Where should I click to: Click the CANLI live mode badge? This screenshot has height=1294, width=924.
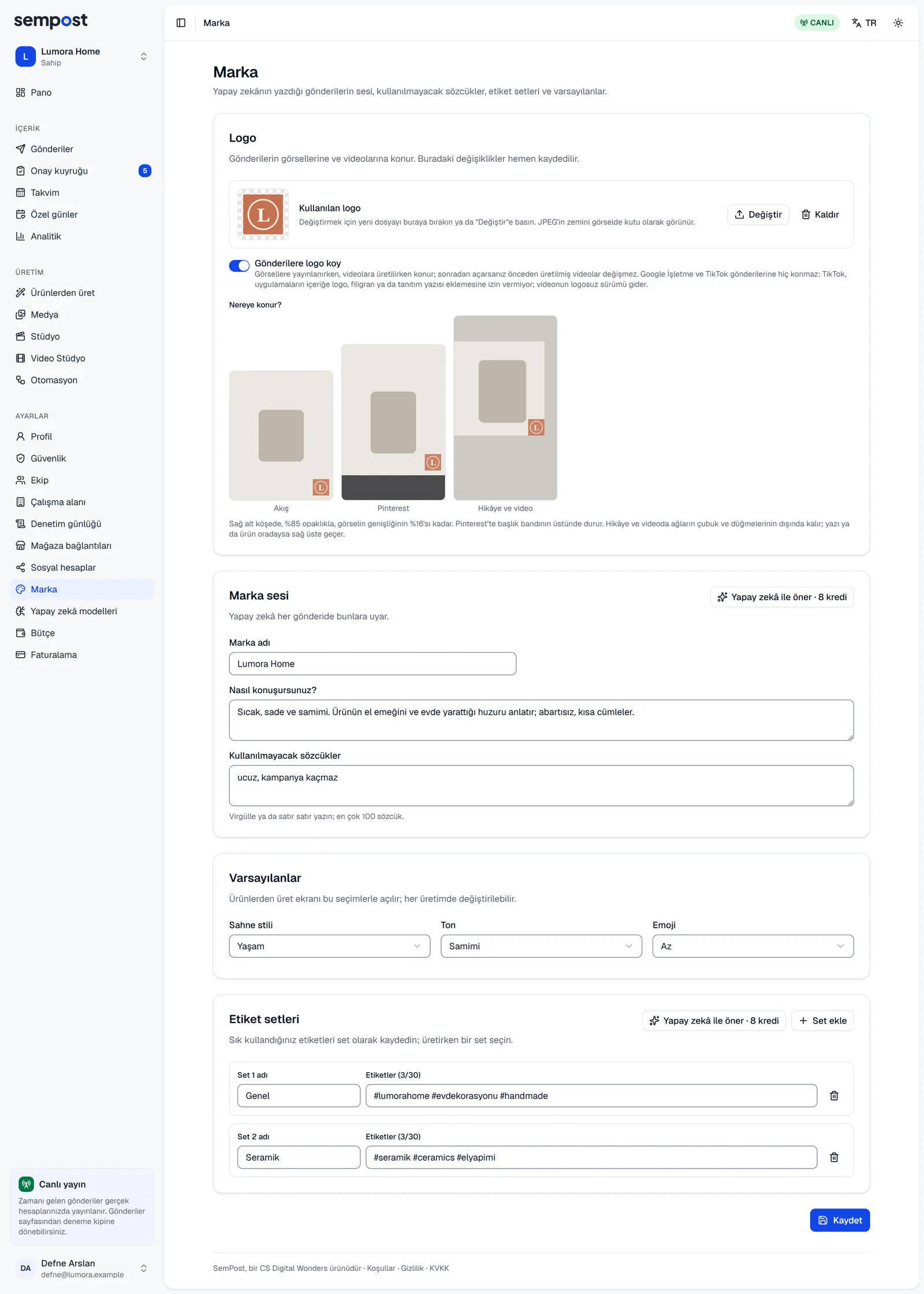(x=817, y=23)
